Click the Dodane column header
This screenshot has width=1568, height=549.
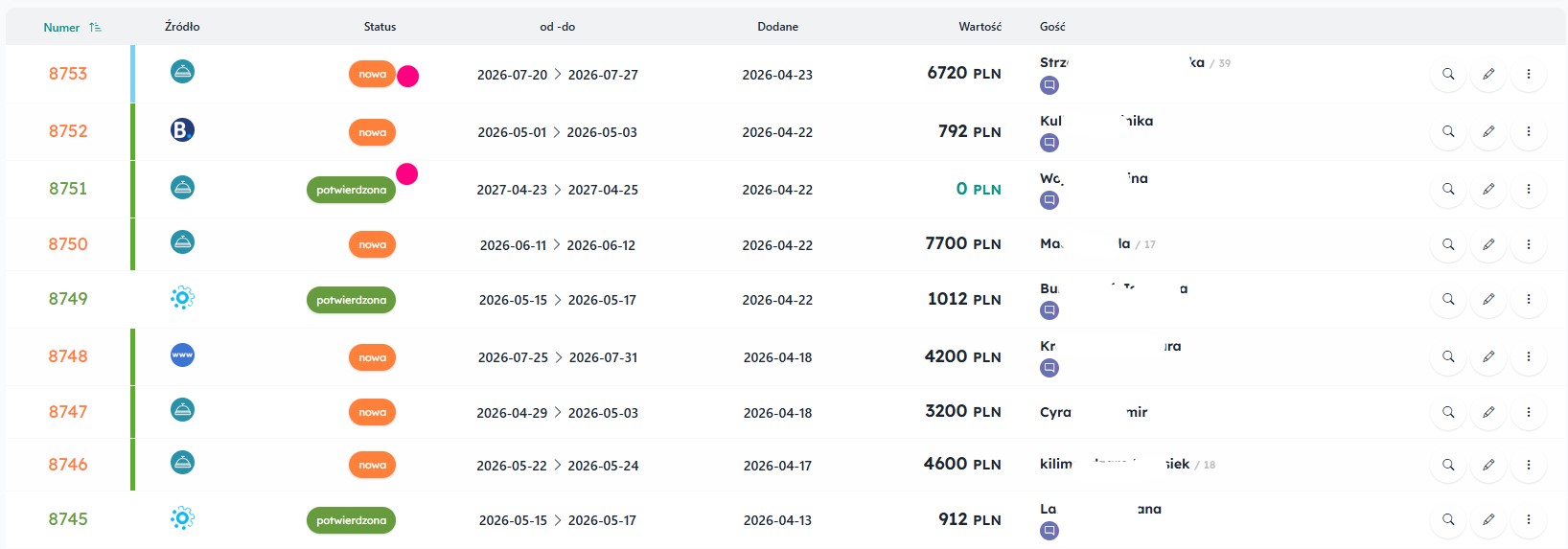[777, 27]
